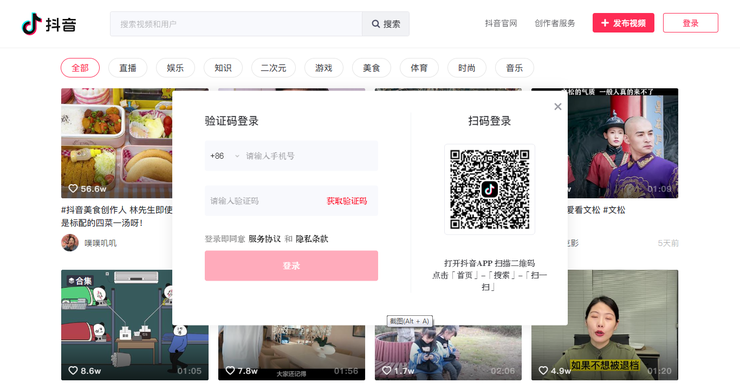Open the video thumbnail with woman in green

click(605, 325)
